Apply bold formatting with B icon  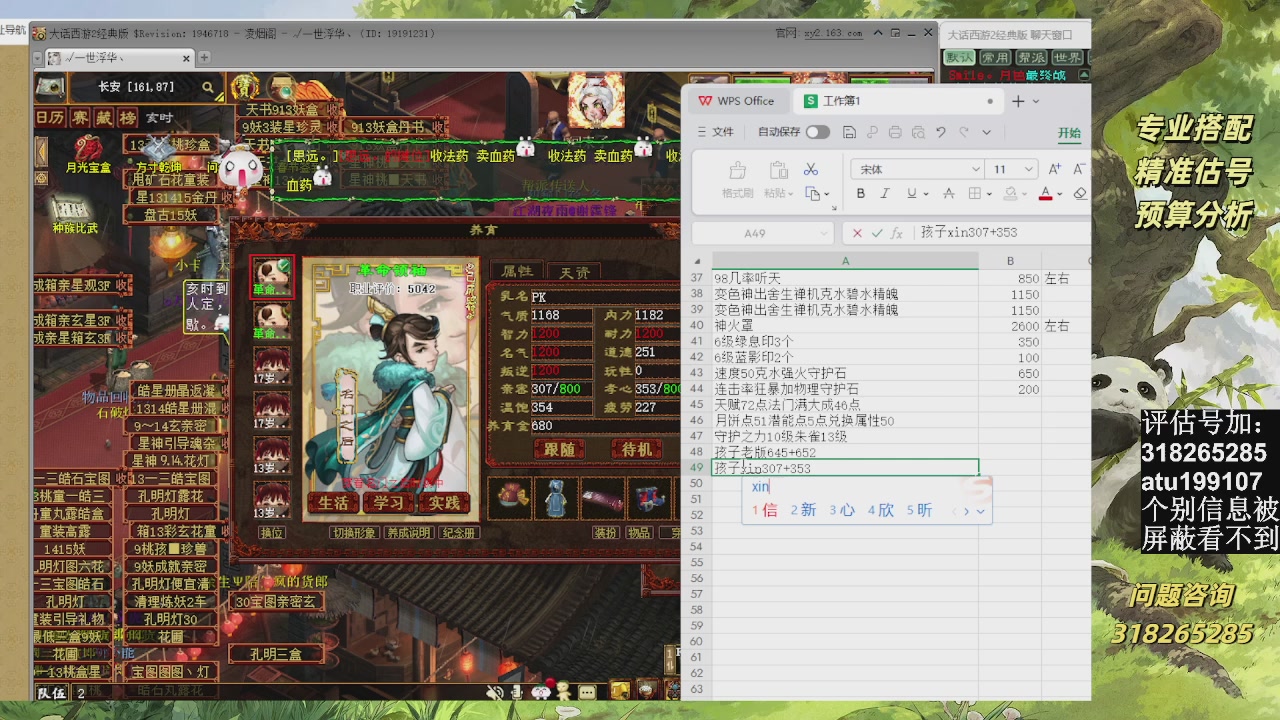pos(861,193)
